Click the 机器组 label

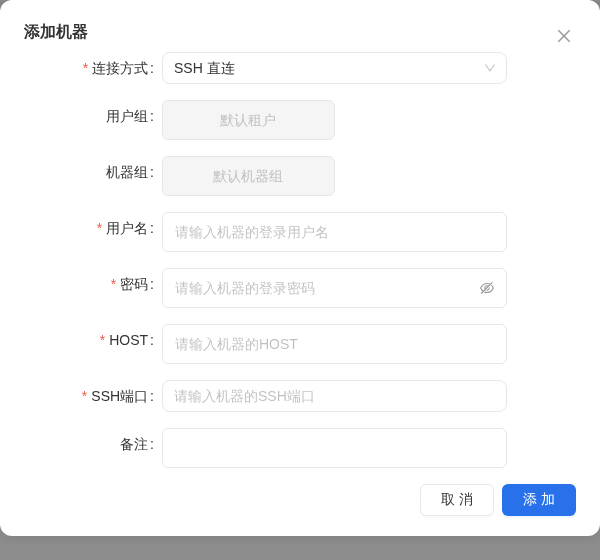pos(129,172)
